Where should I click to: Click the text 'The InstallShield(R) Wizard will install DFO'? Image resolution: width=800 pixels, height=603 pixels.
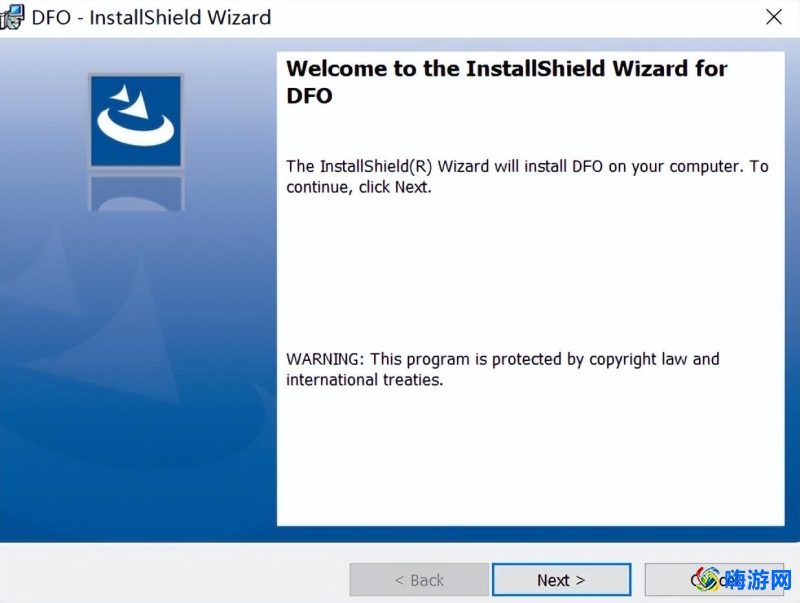click(x=444, y=166)
